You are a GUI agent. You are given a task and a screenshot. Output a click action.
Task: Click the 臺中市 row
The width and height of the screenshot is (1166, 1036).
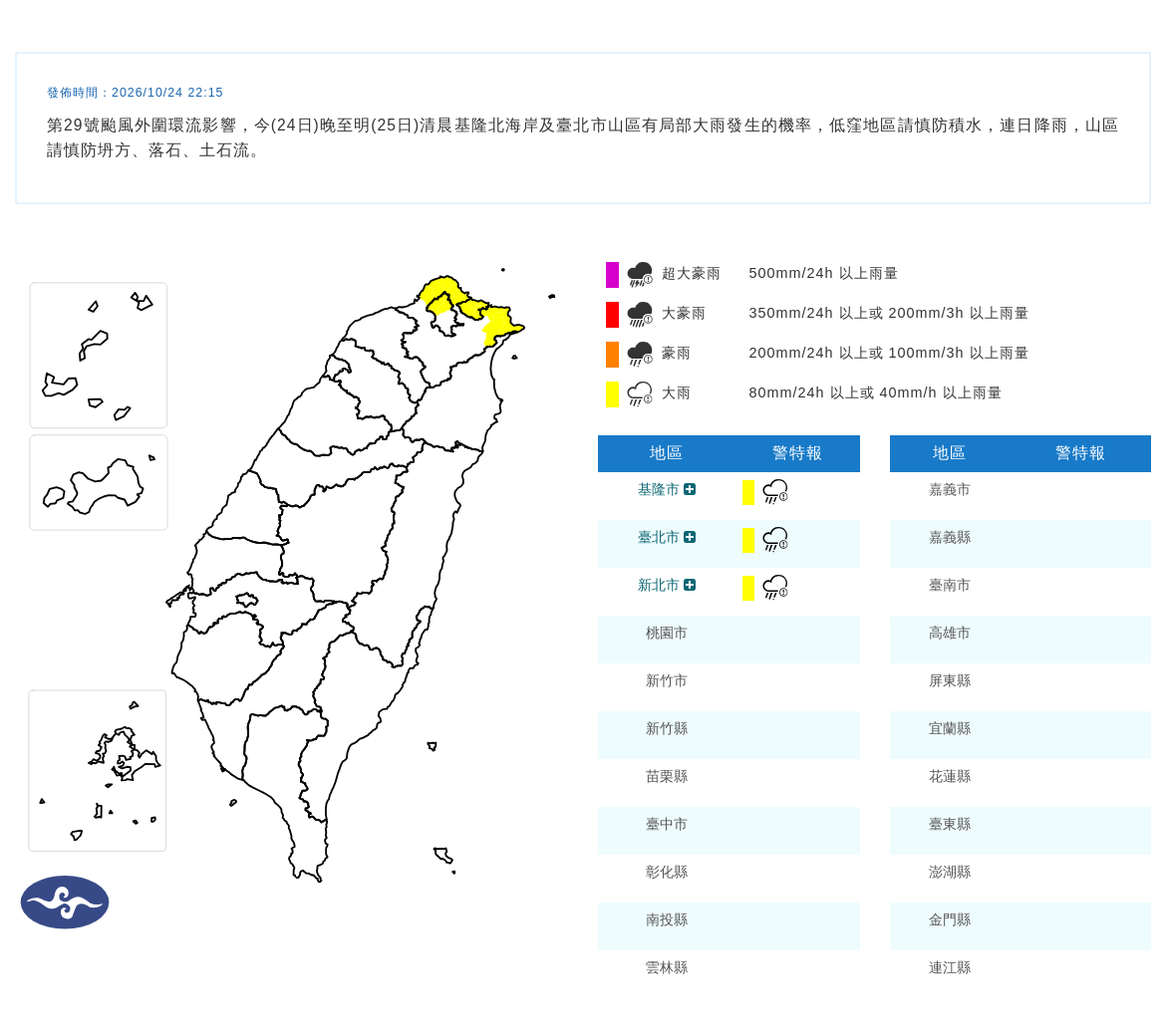click(x=729, y=831)
